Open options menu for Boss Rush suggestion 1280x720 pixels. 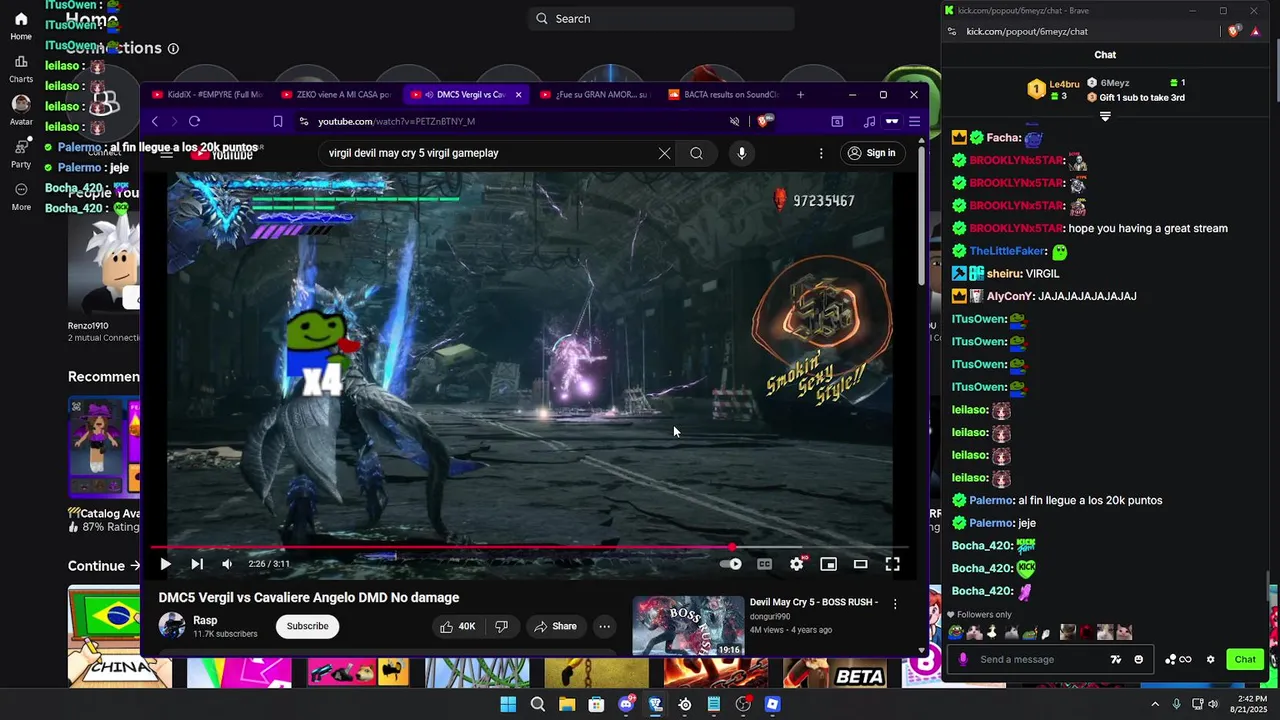click(895, 604)
